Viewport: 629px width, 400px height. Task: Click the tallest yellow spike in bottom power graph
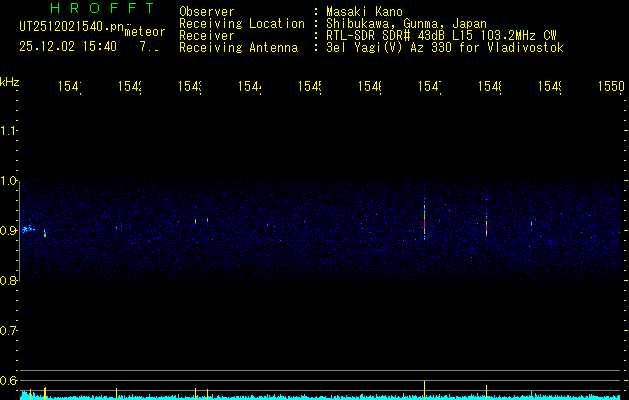coord(425,389)
